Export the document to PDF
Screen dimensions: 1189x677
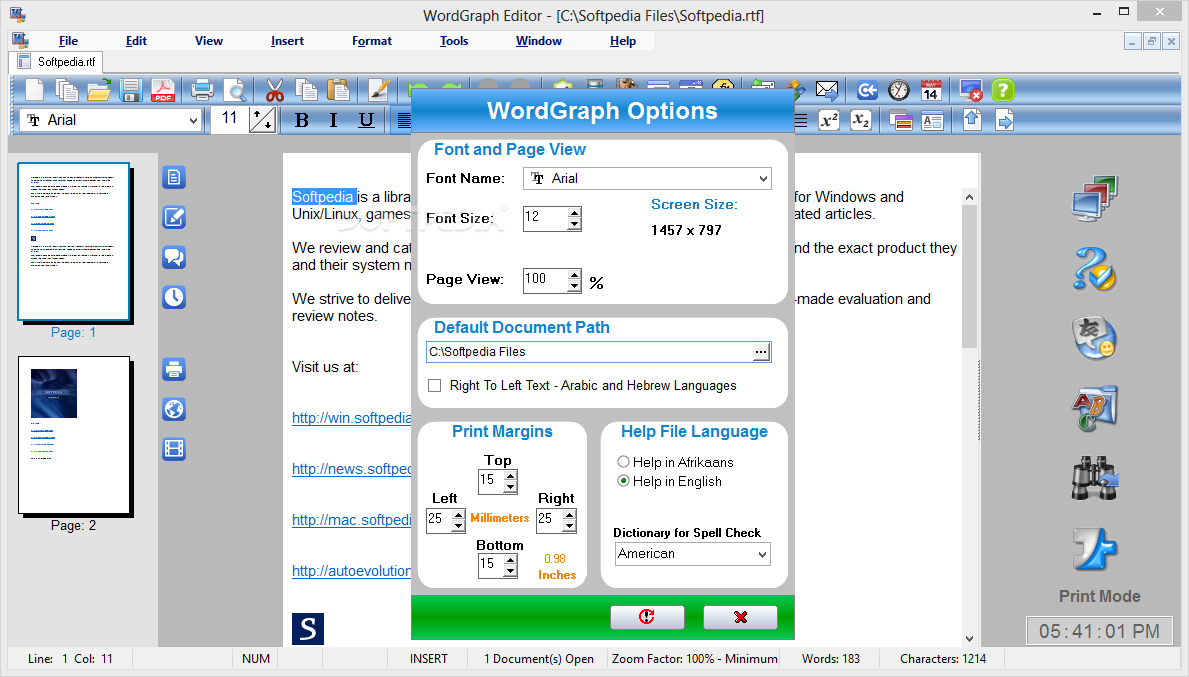point(162,91)
